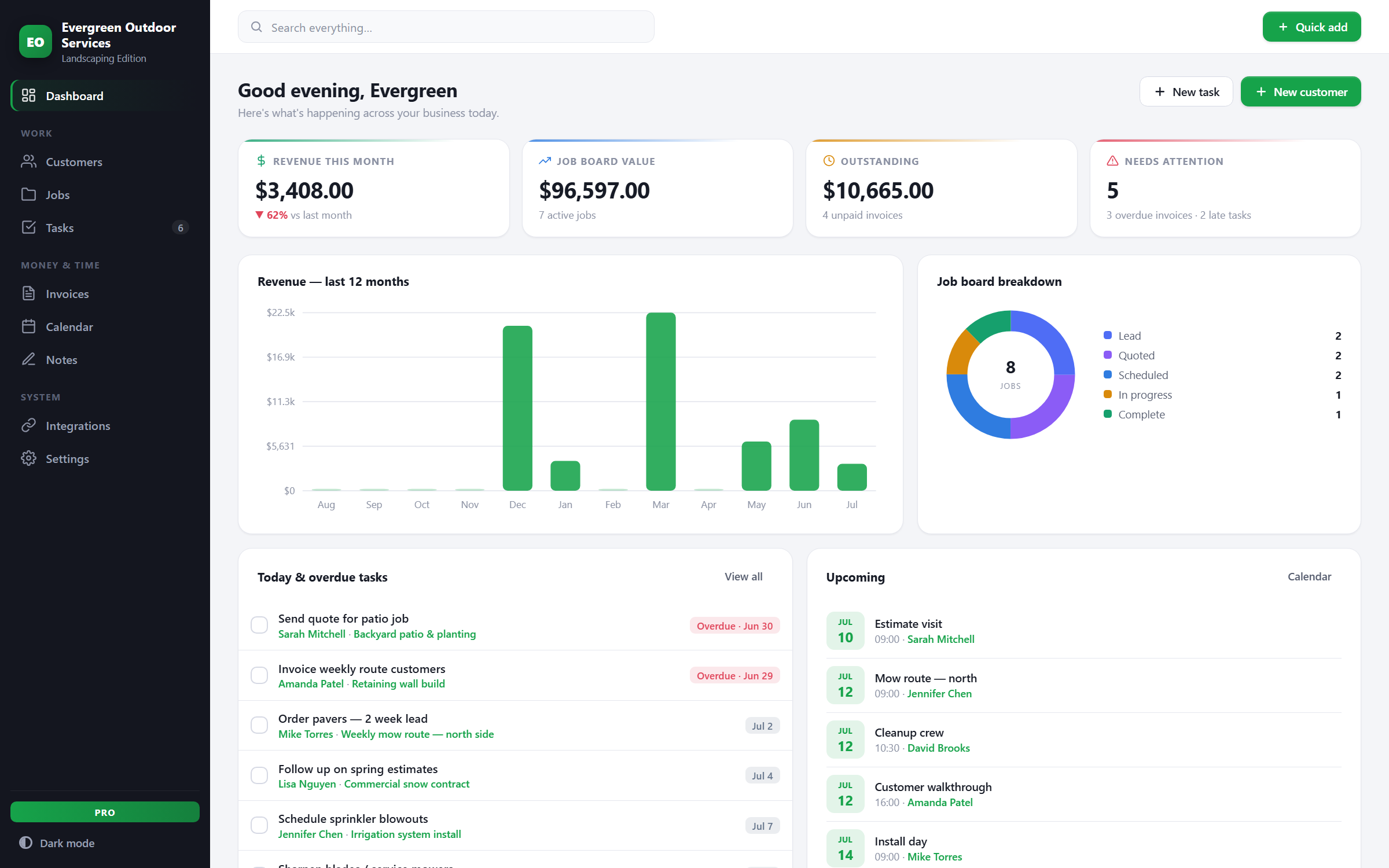Click the Overdue Jun 30 badge

coord(734,626)
